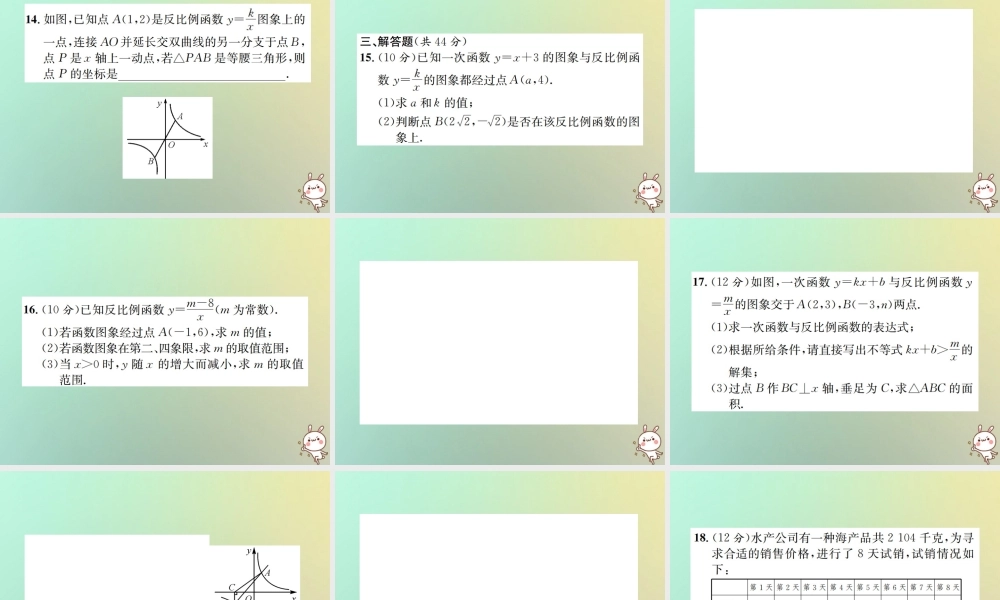Open the slide with question 14
This screenshot has width=1000, height=600.
(165, 106)
